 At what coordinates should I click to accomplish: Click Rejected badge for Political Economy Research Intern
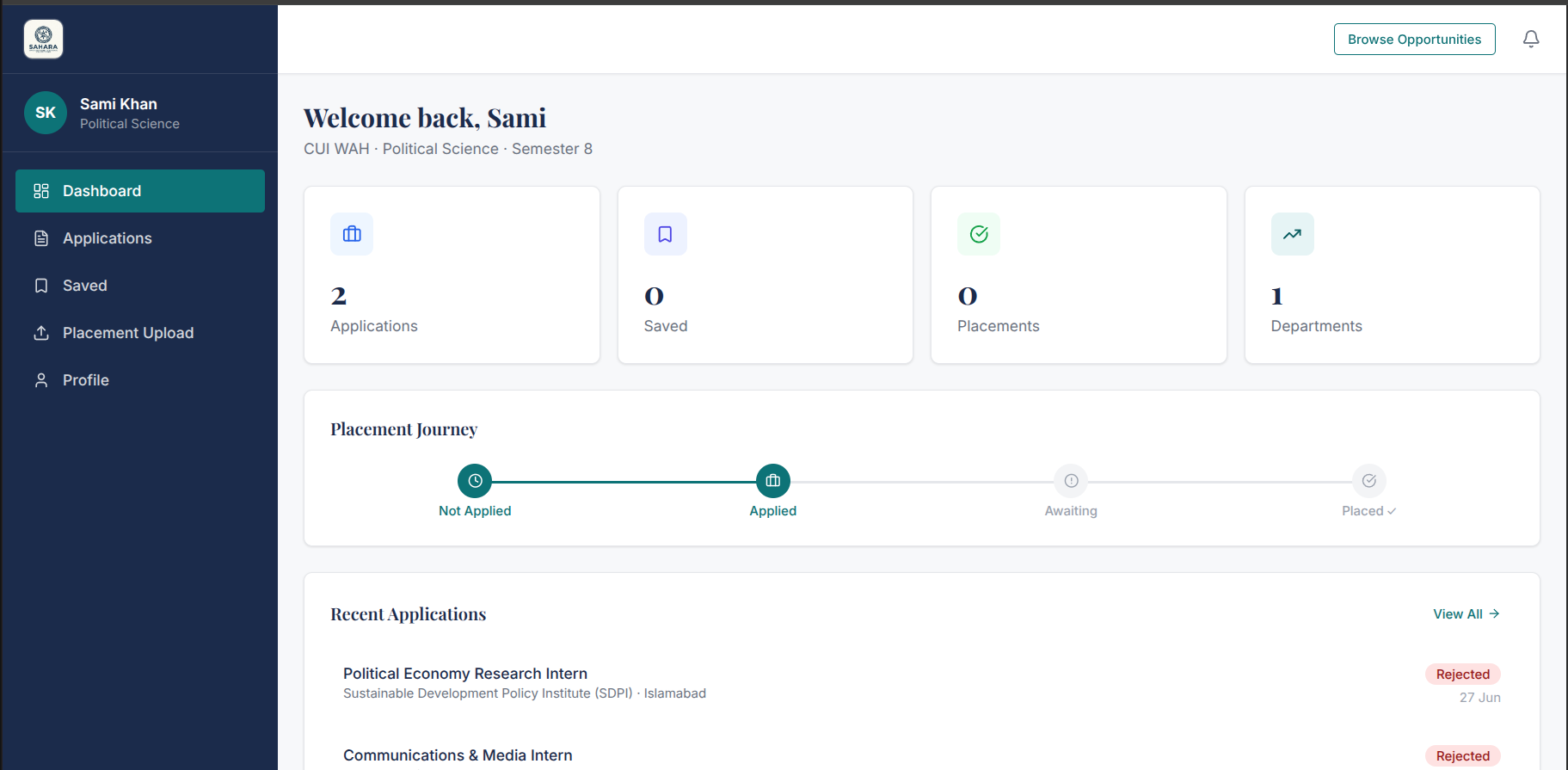pyautogui.click(x=1463, y=675)
